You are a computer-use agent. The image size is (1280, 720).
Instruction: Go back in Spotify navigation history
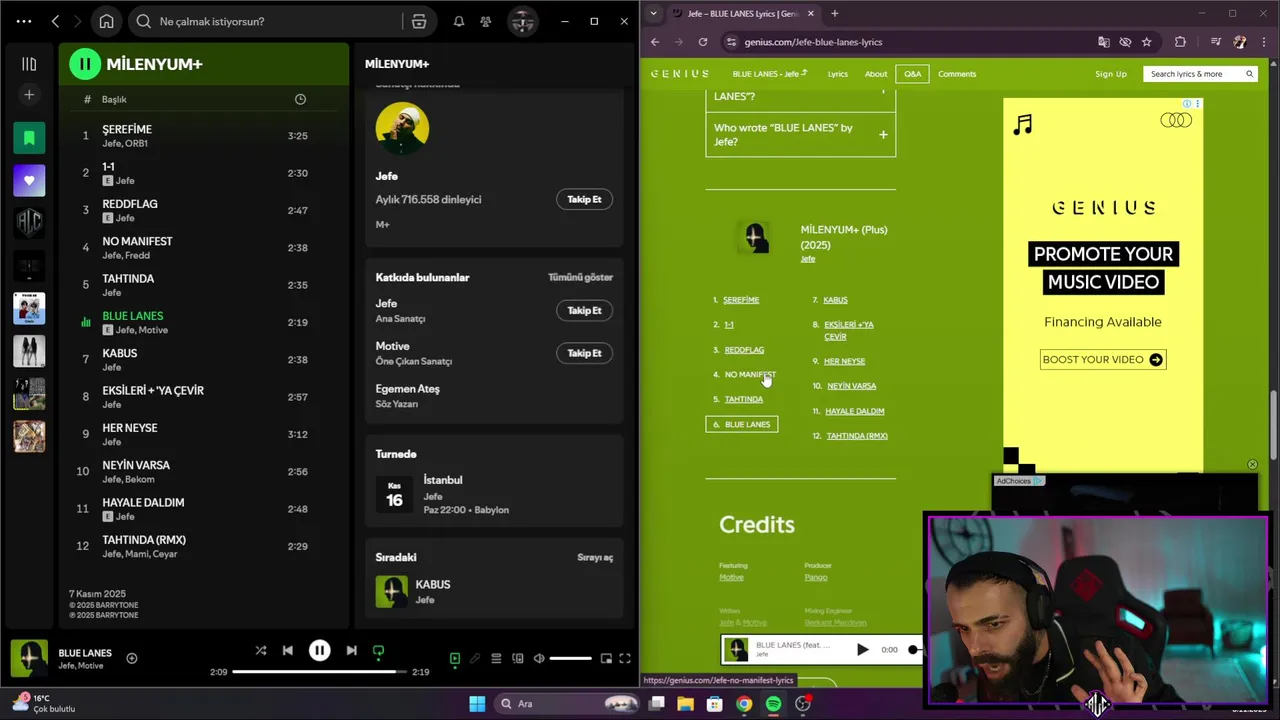55,21
